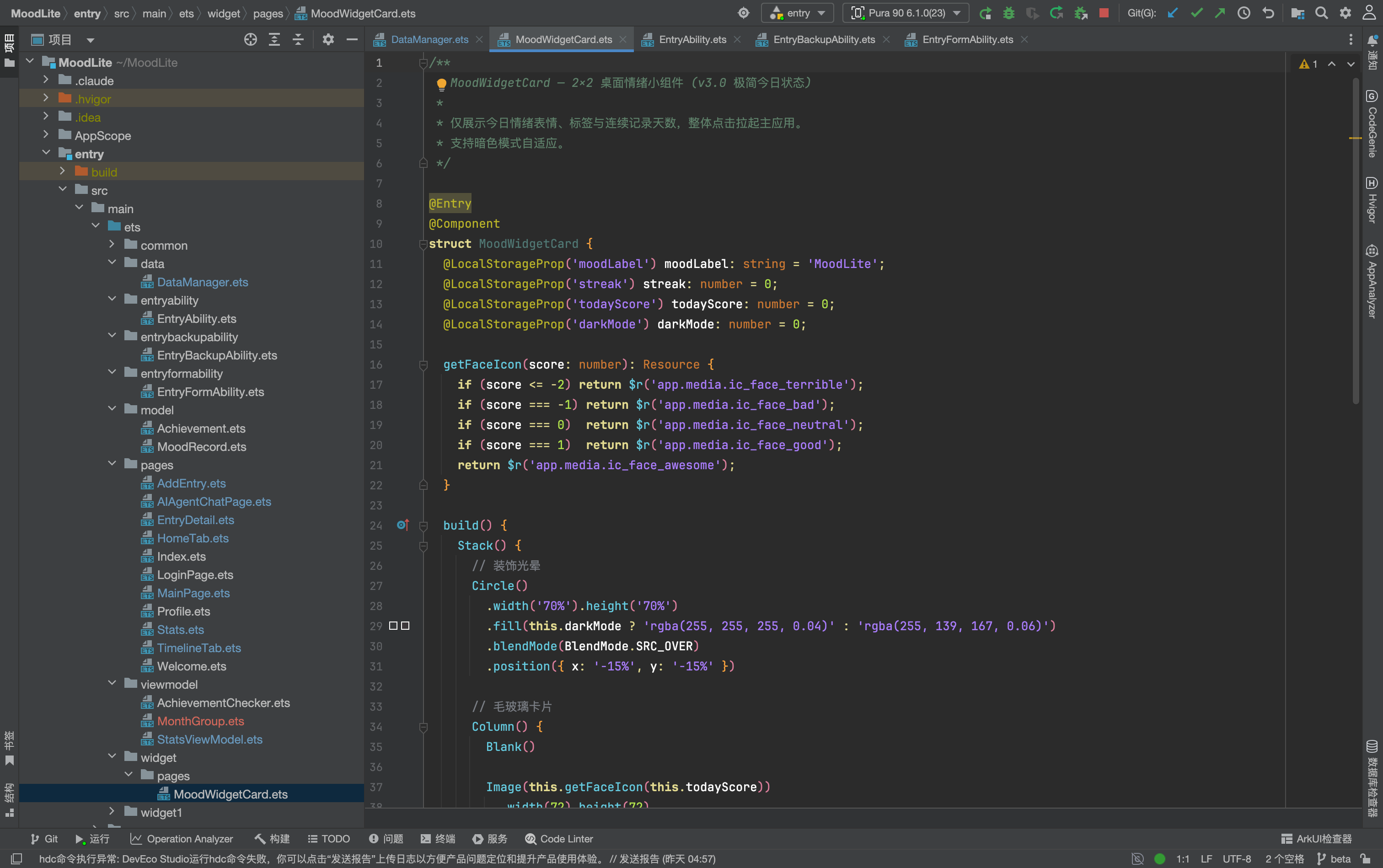
Task: Open the 终端 terminal tool window
Action: pos(438,839)
